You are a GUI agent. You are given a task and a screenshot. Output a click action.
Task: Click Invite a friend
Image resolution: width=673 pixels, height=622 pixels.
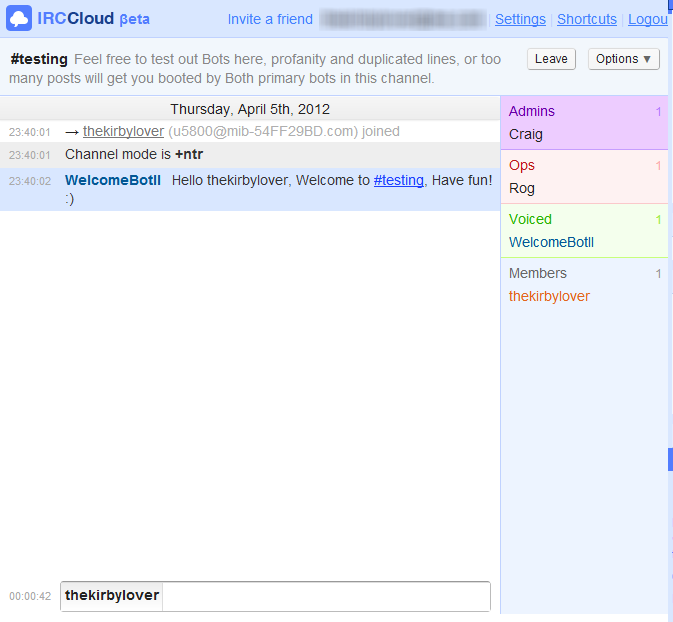point(270,19)
